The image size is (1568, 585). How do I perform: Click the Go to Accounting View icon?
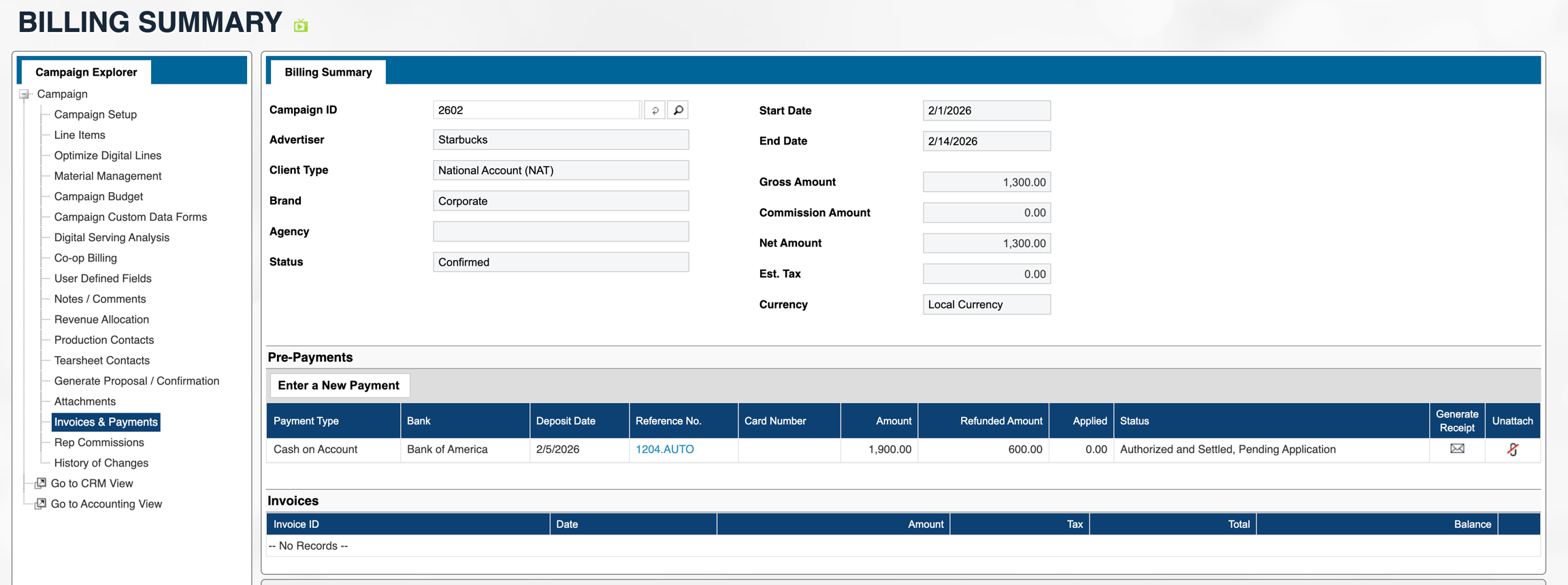(41, 504)
